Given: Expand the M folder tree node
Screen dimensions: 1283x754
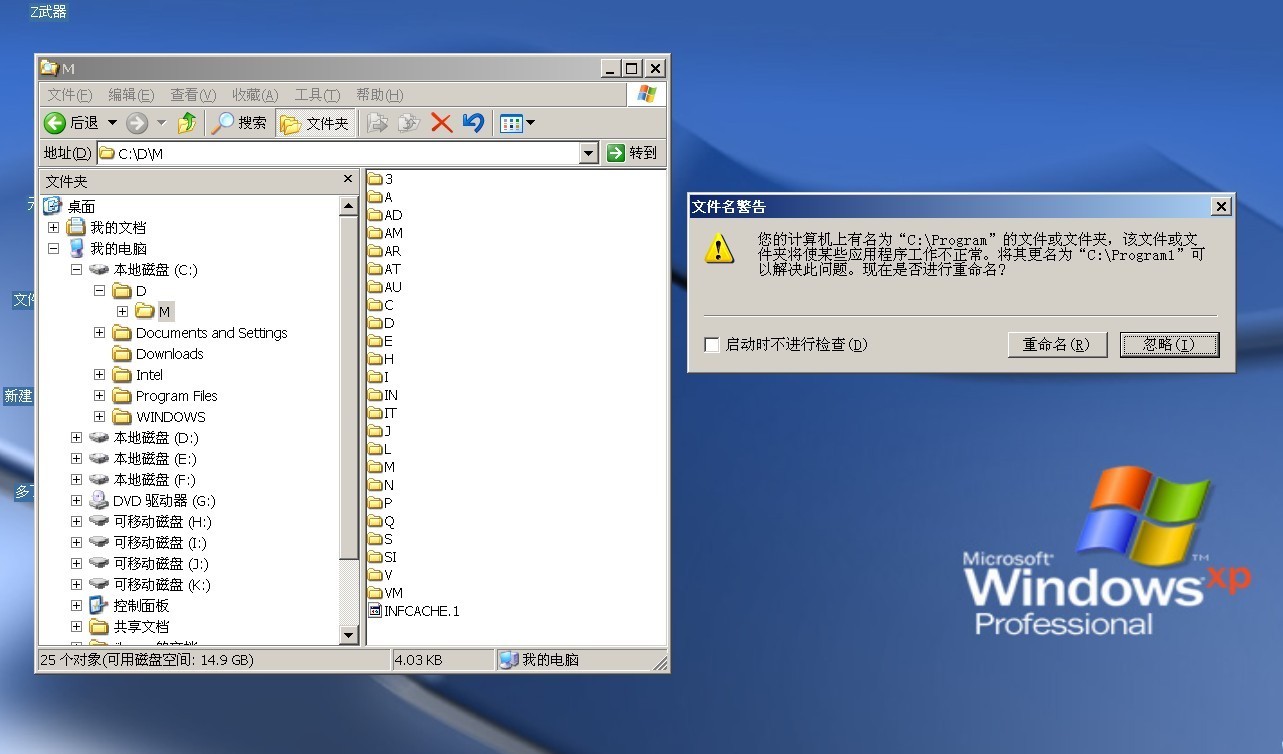Looking at the screenshot, I should [123, 312].
